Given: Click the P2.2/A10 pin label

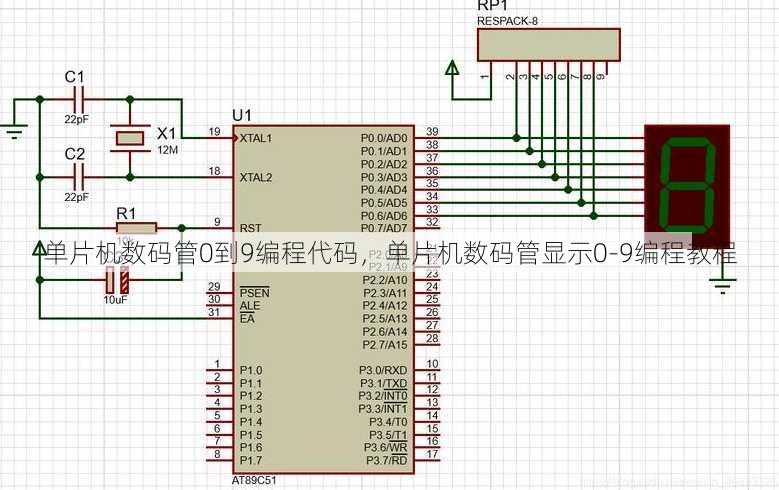Looking at the screenshot, I should (x=385, y=280).
